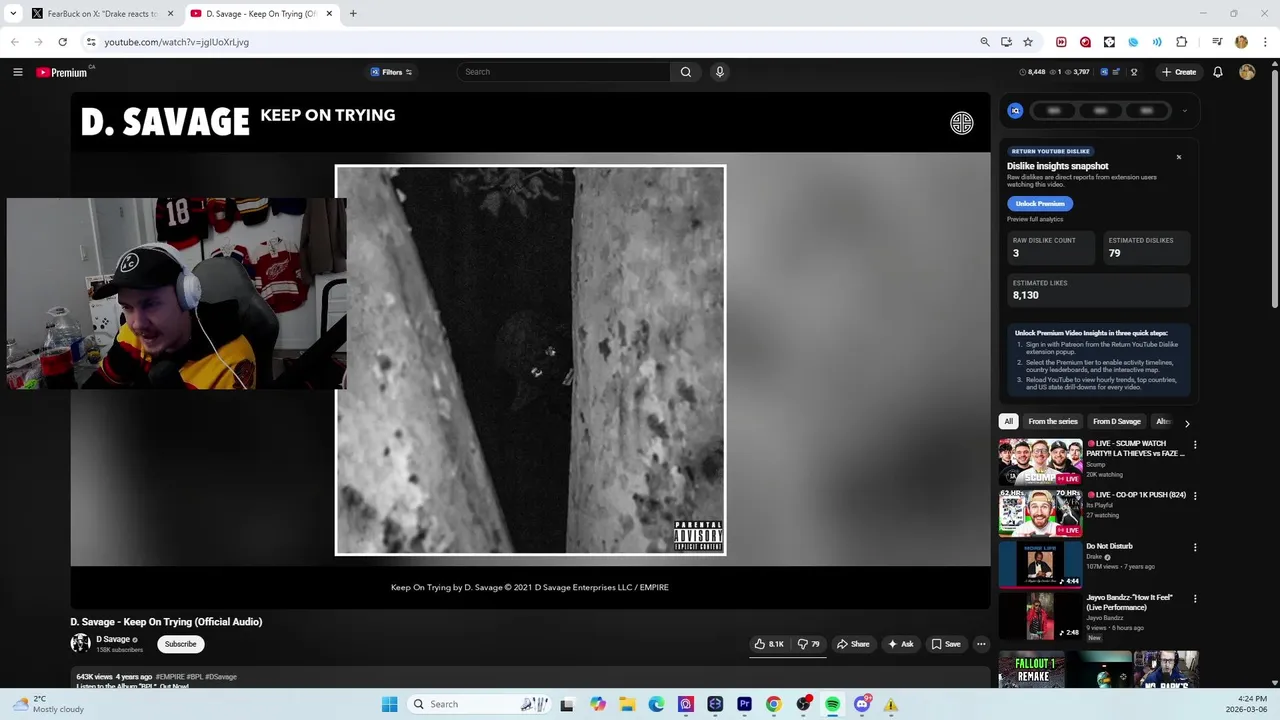Open the CO-OP 1K PUSH live thumbnail

(x=1040, y=513)
